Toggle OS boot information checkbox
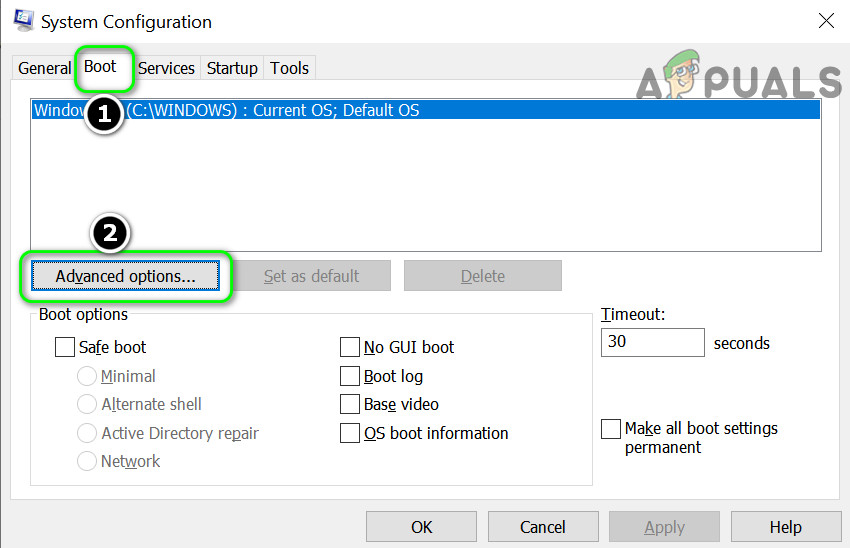This screenshot has width=850, height=548. point(350,434)
